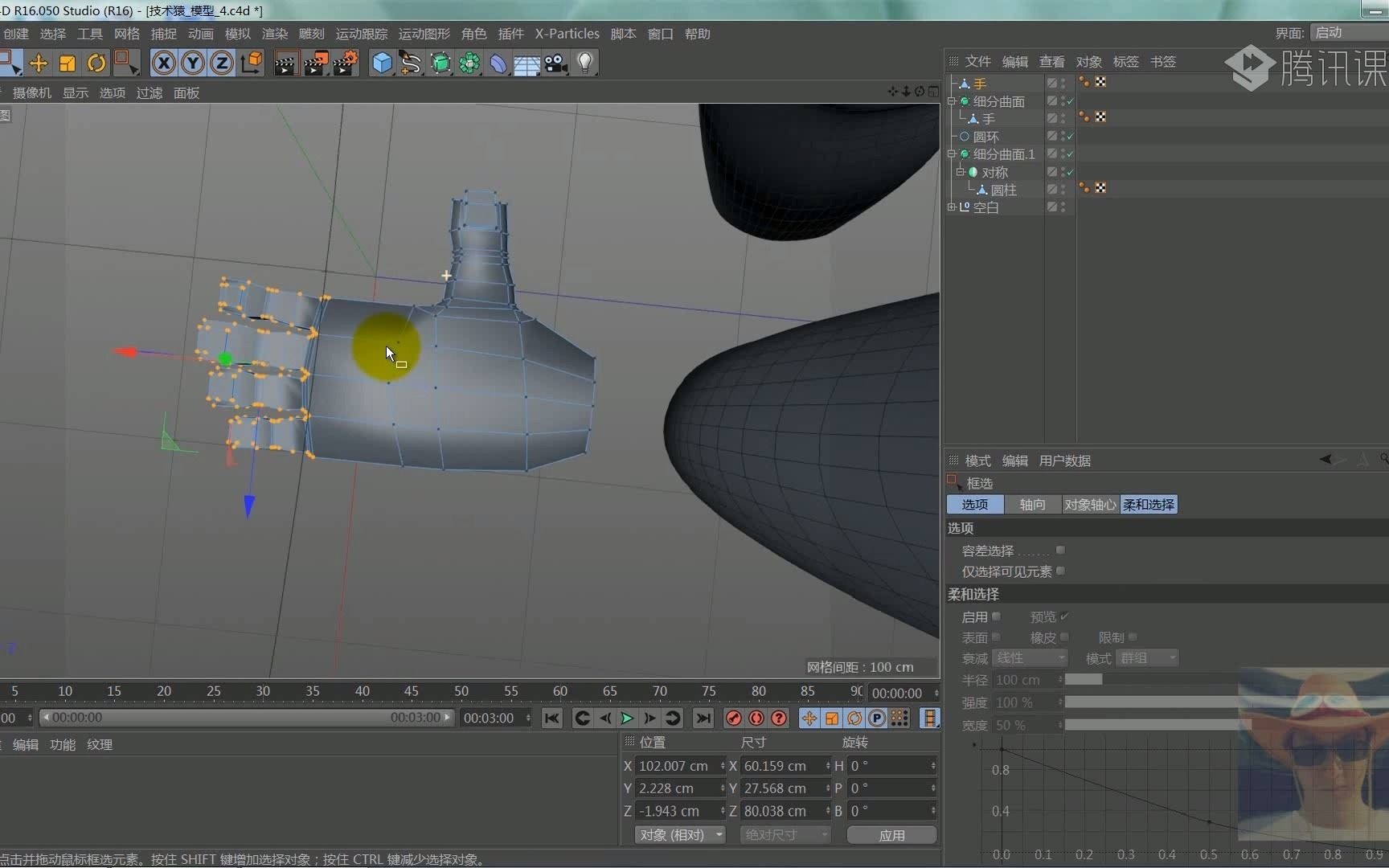Click the Camera creation icon in the toolbar

(555, 63)
